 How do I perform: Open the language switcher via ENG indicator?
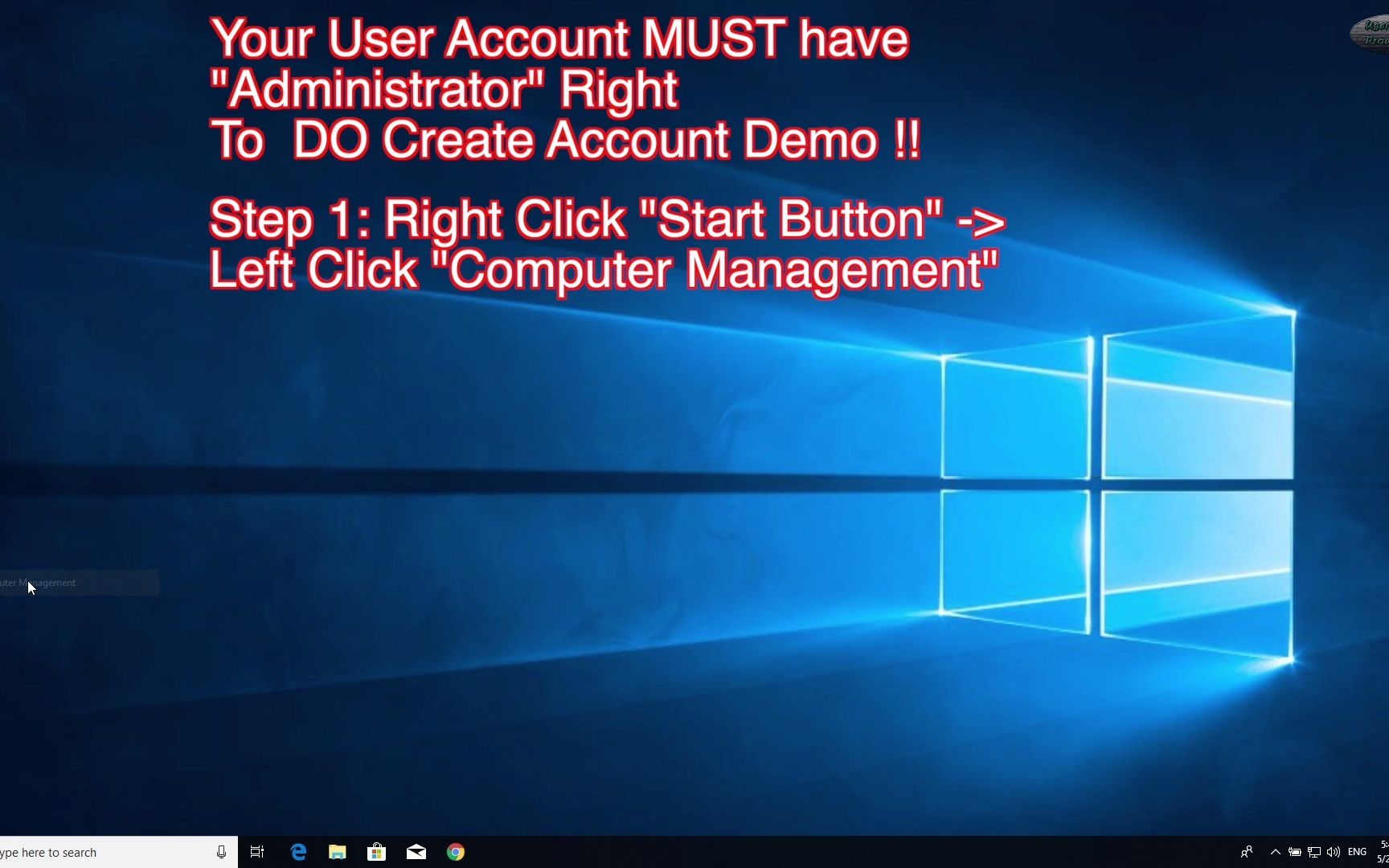pyautogui.click(x=1357, y=852)
